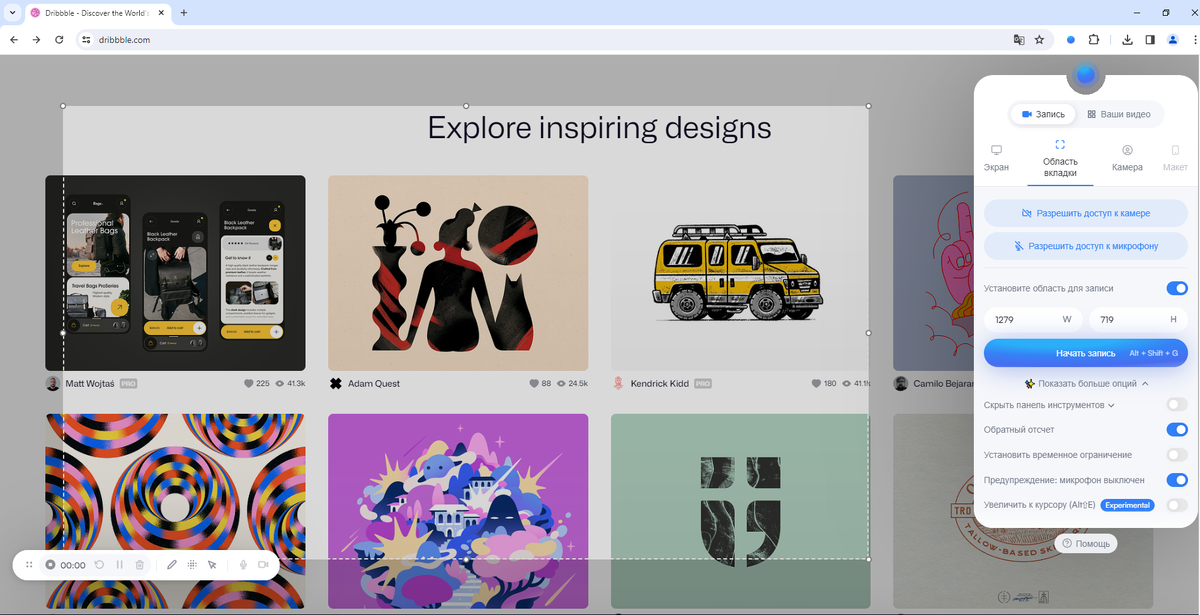Image resolution: width=1200 pixels, height=615 pixels.
Task: Bookmark this page with the star icon
Action: click(1040, 40)
